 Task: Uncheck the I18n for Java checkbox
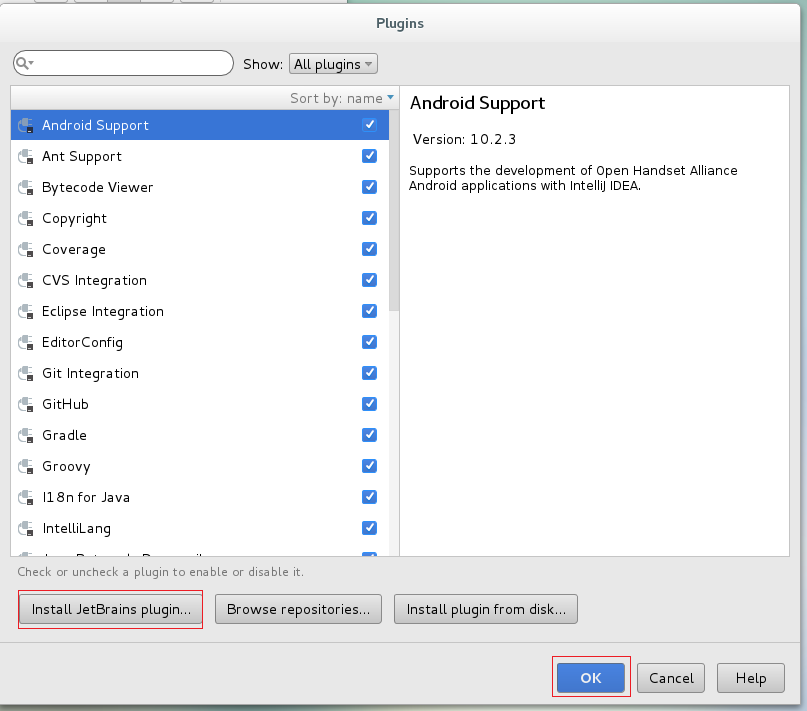click(x=369, y=496)
